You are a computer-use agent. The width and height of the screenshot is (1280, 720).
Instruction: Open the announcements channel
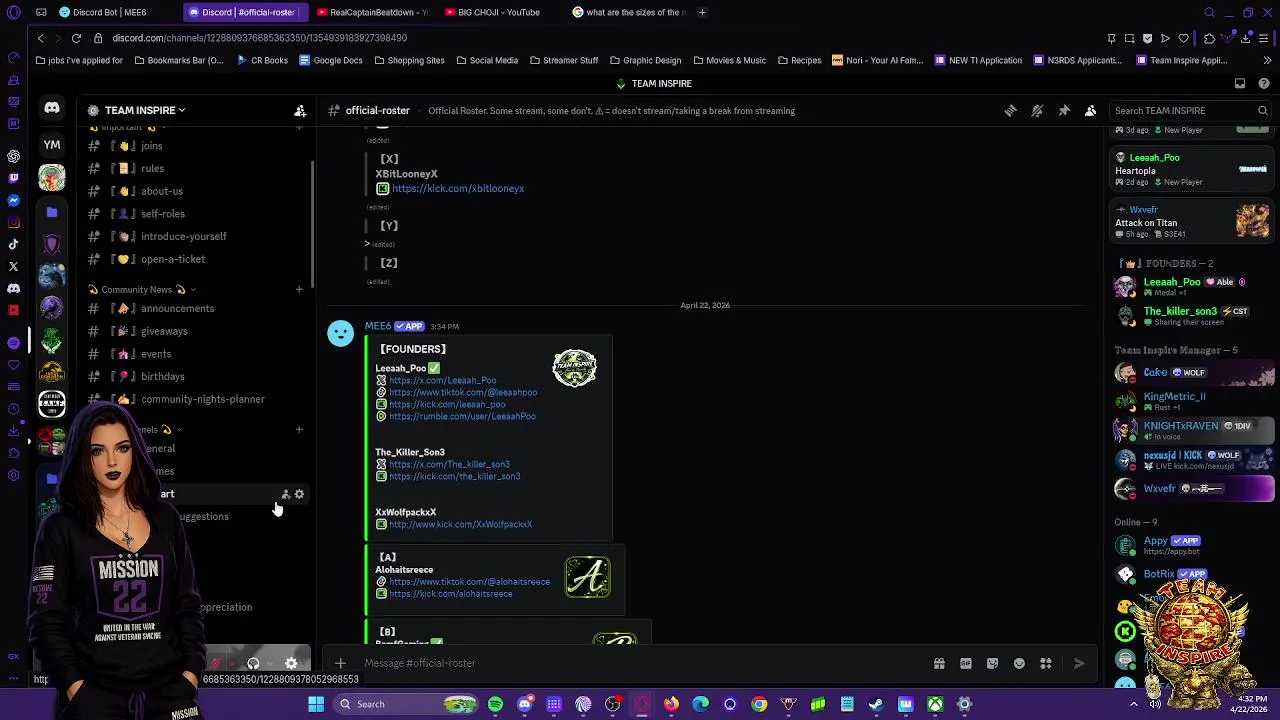pyautogui.click(x=195, y=308)
